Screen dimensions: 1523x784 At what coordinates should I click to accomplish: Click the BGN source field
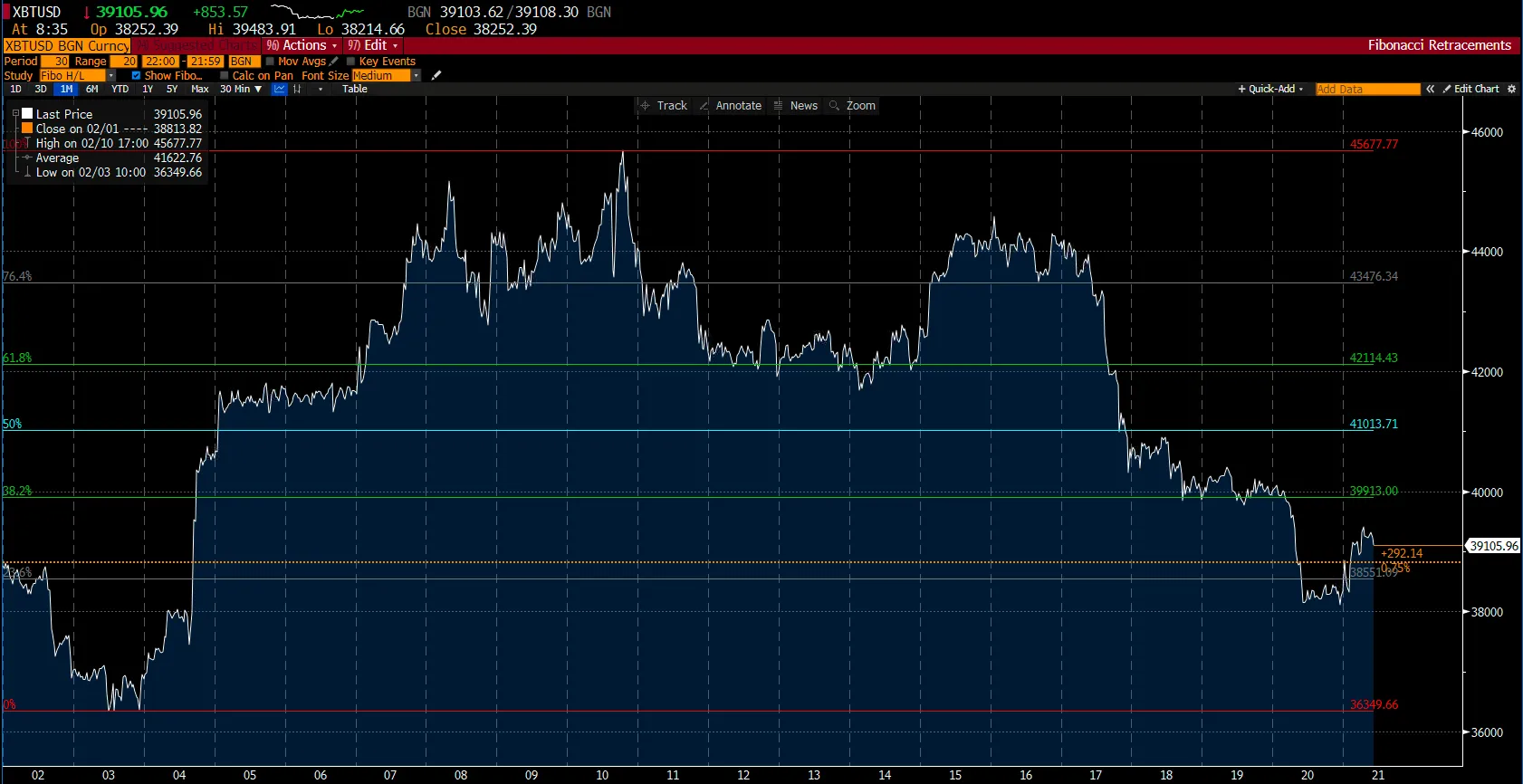244,62
